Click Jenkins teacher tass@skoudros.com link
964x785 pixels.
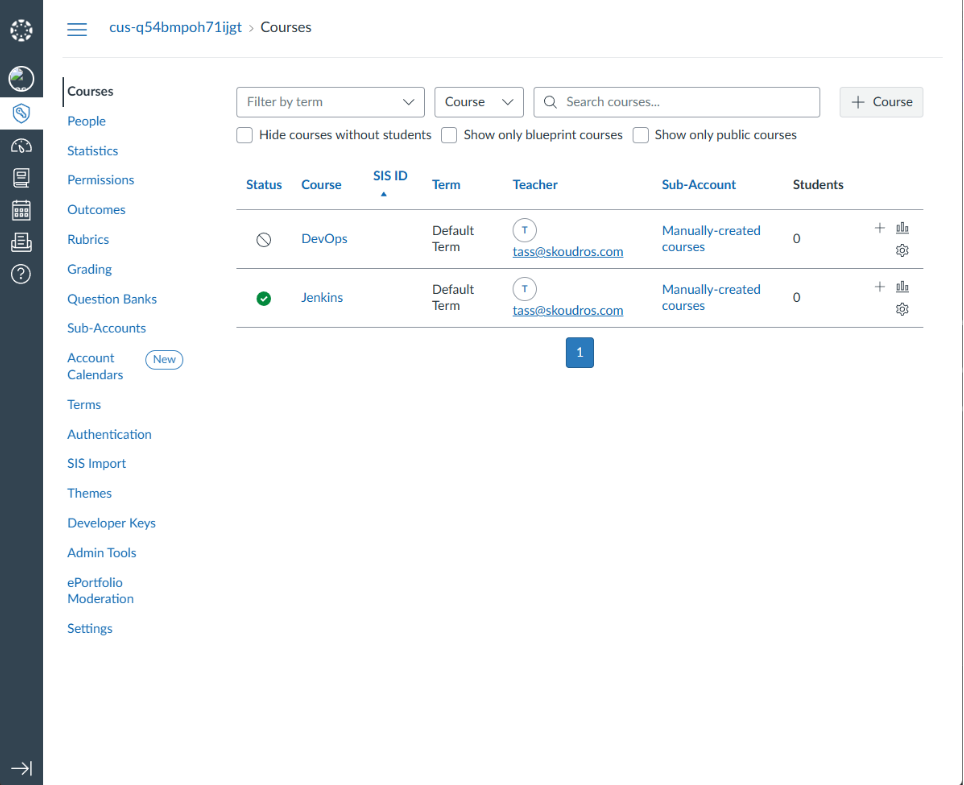click(567, 310)
